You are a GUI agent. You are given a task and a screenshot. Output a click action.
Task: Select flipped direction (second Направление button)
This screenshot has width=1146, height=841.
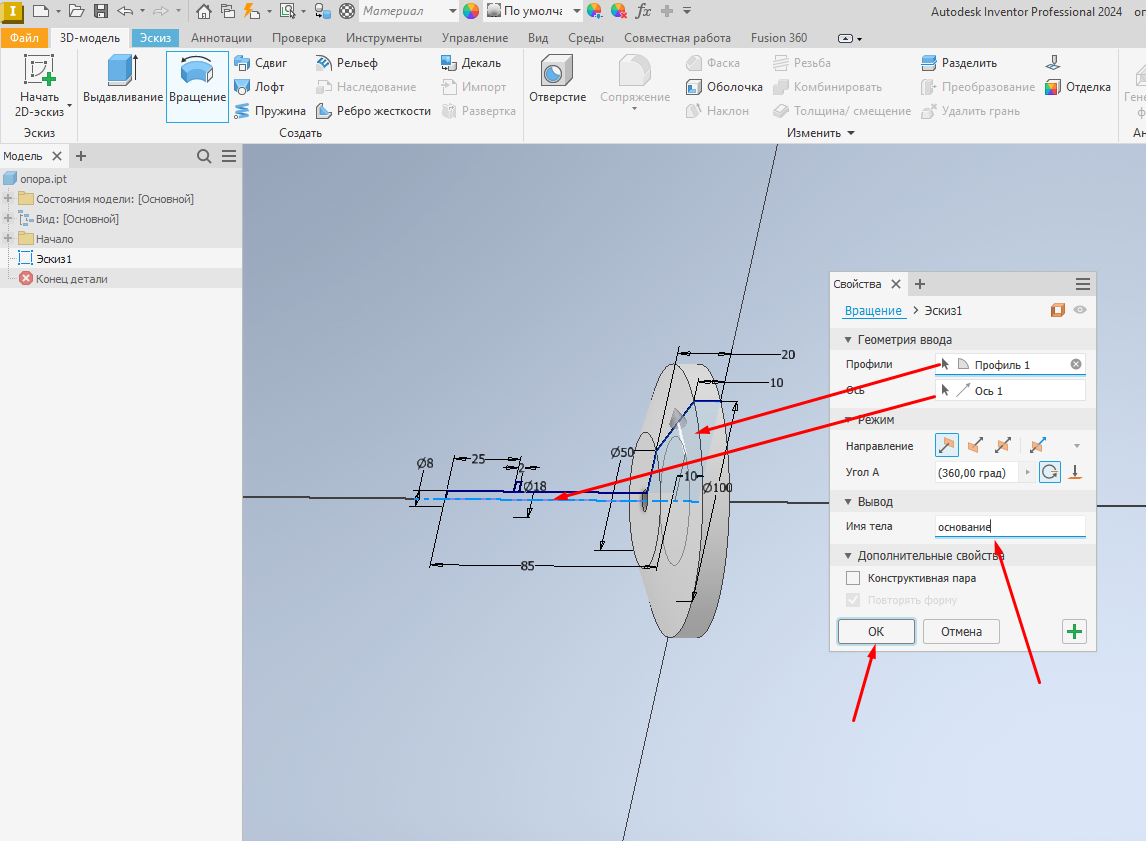(x=975, y=445)
